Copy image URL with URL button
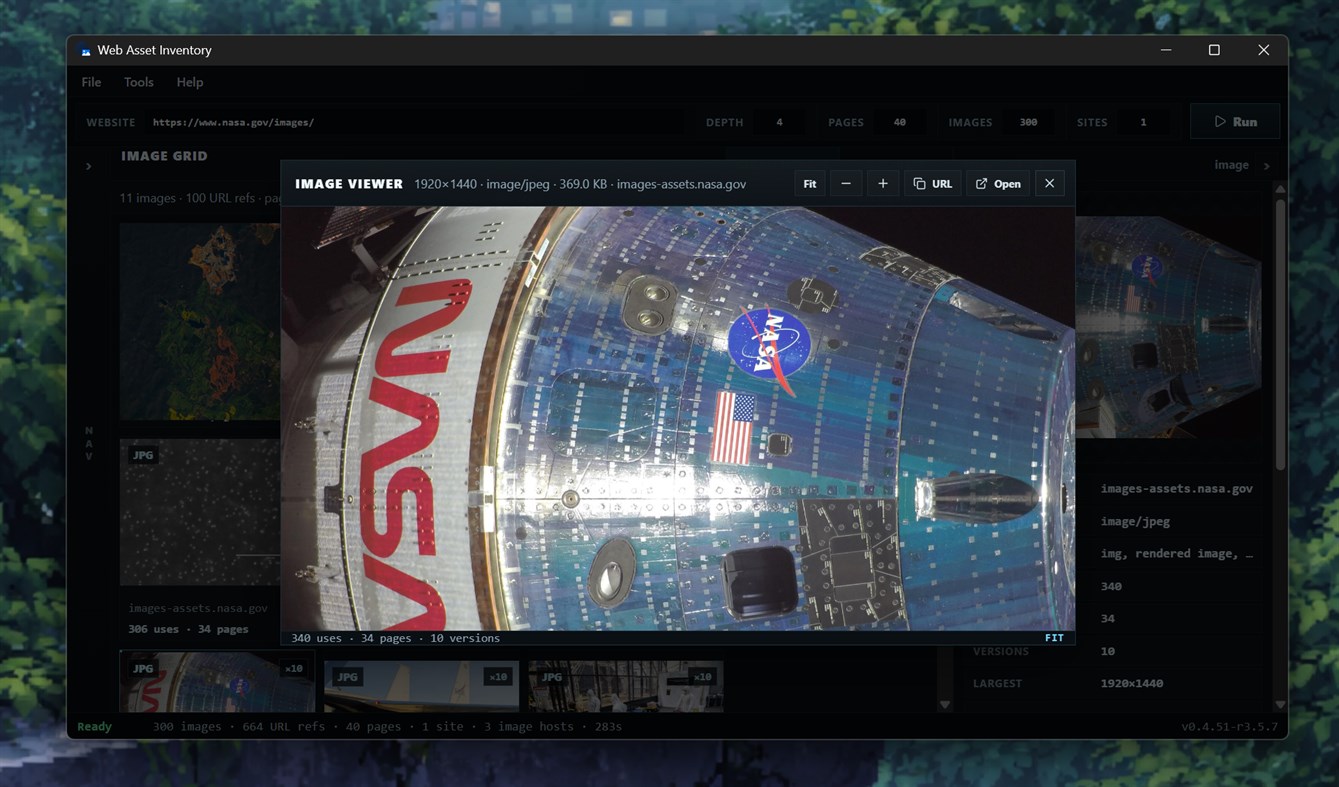 coord(933,184)
